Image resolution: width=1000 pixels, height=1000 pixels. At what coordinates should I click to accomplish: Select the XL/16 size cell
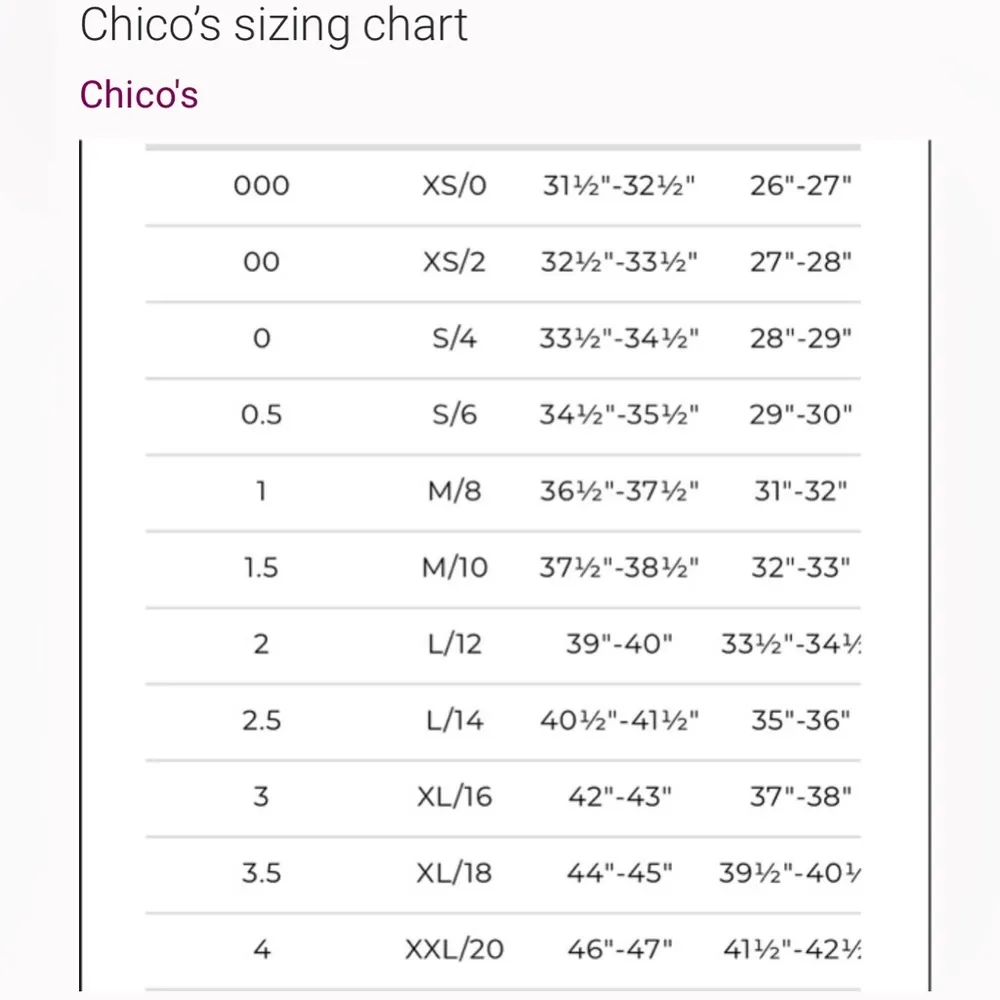pos(455,797)
